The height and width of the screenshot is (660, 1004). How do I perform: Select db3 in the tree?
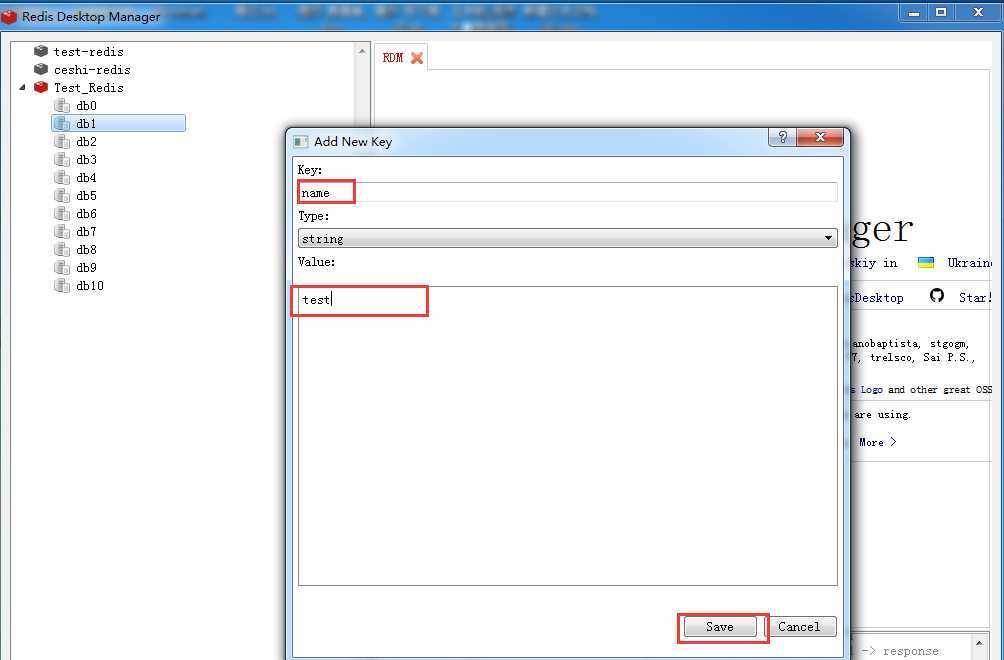point(86,159)
